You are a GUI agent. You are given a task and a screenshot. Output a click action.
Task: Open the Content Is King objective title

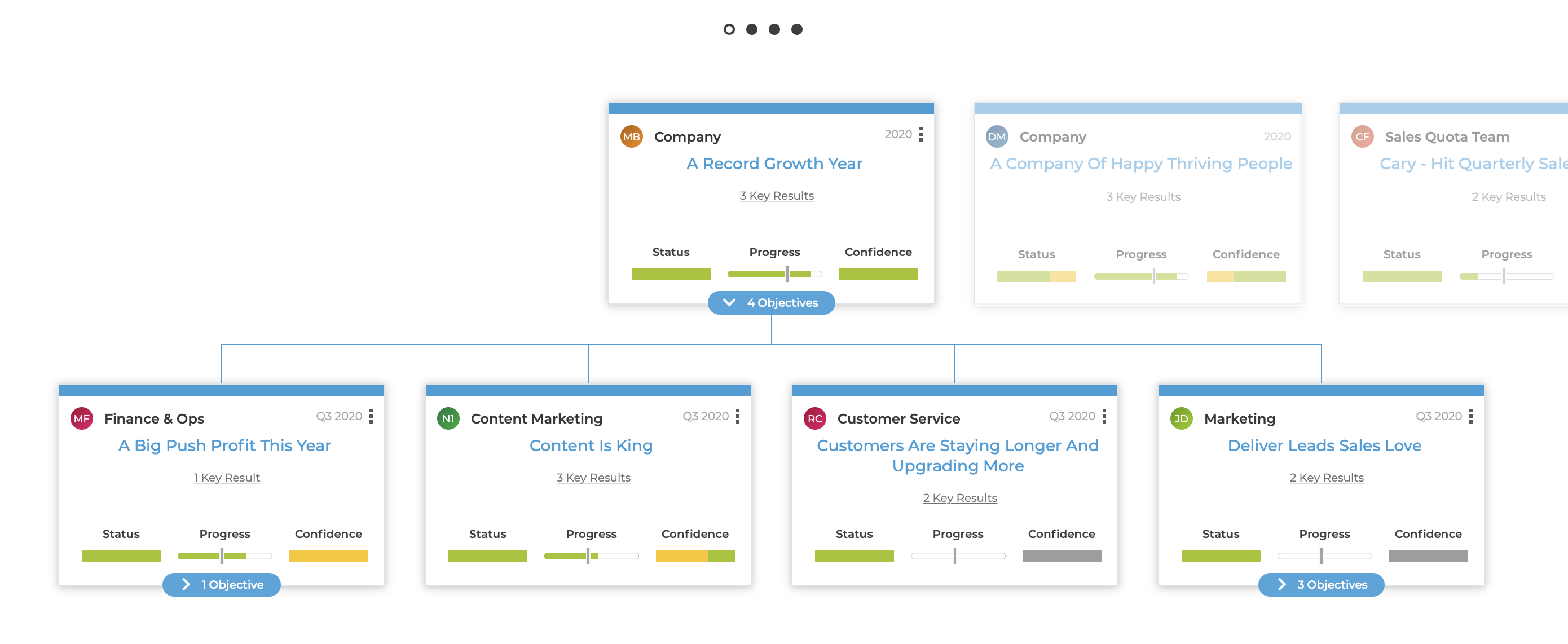click(x=591, y=445)
